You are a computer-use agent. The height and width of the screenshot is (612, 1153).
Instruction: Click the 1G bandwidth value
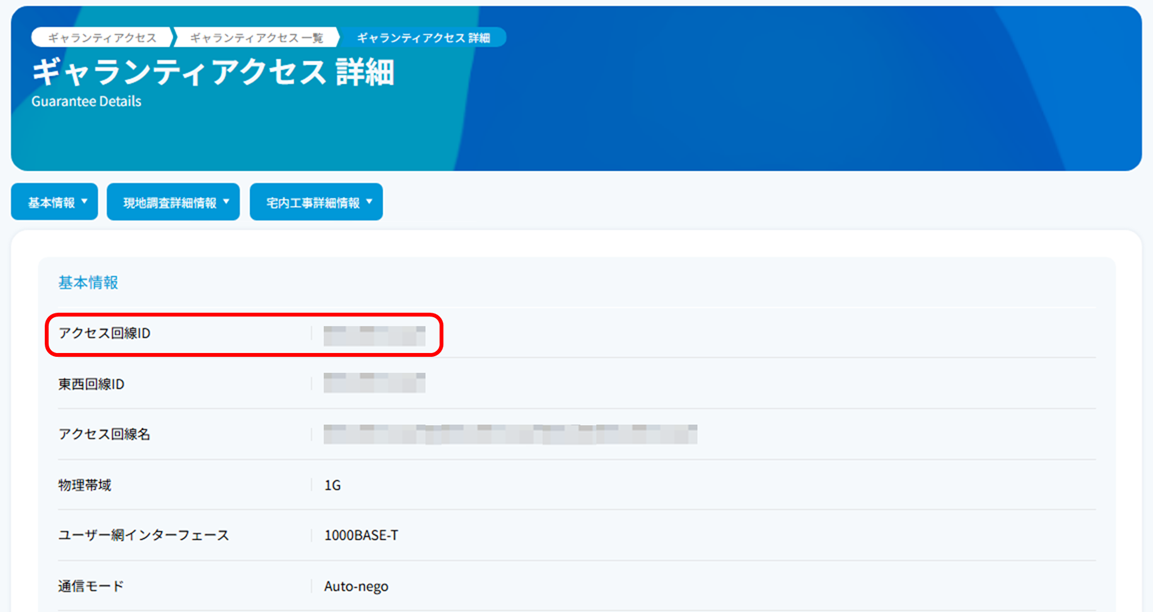point(332,485)
